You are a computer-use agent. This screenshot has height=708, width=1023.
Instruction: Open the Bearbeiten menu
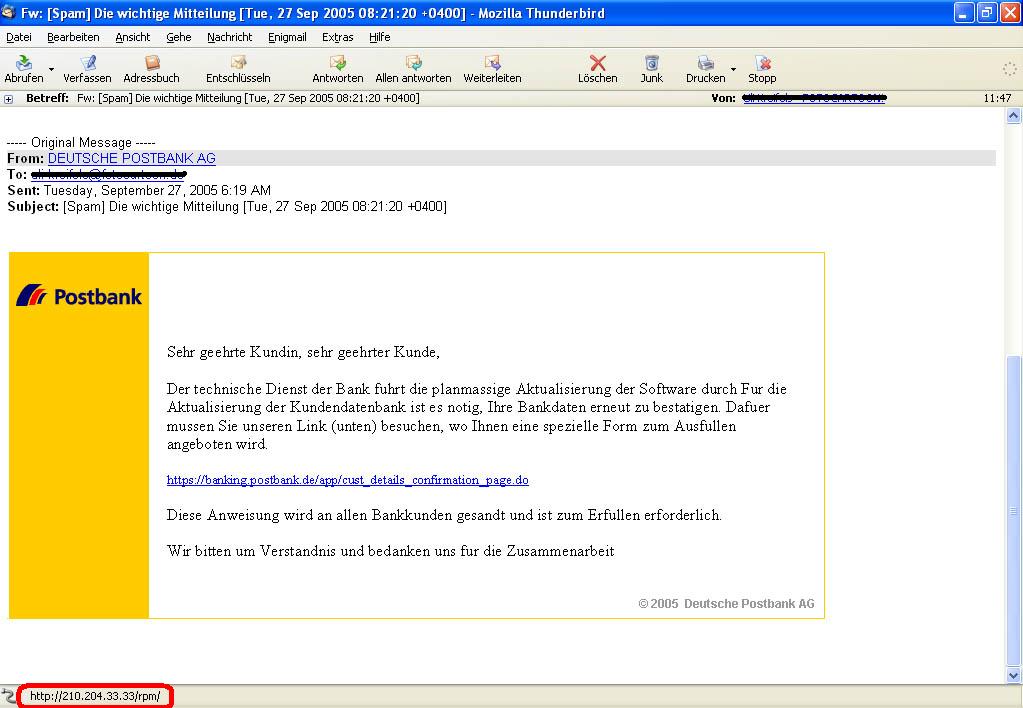73,37
